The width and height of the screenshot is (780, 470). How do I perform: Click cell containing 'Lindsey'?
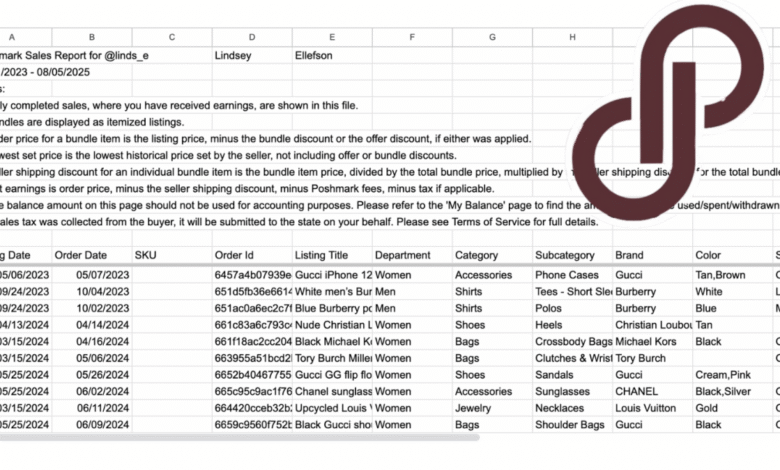click(x=252, y=55)
